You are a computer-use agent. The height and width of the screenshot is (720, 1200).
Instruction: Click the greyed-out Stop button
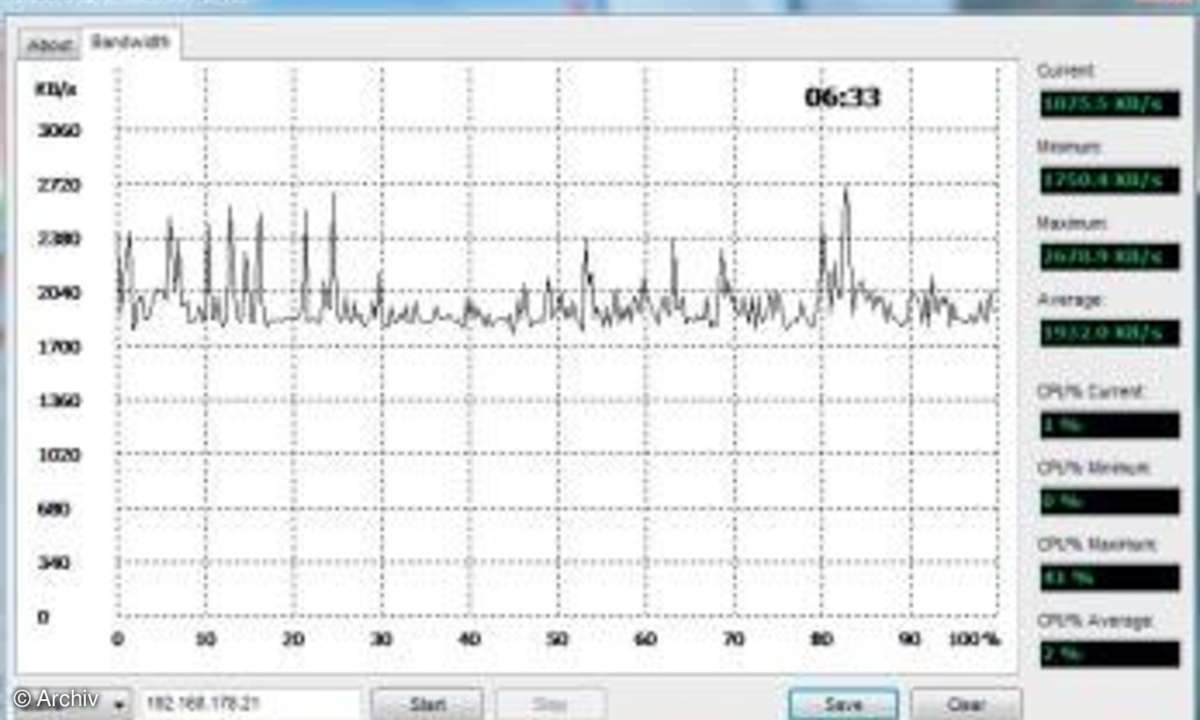550,703
